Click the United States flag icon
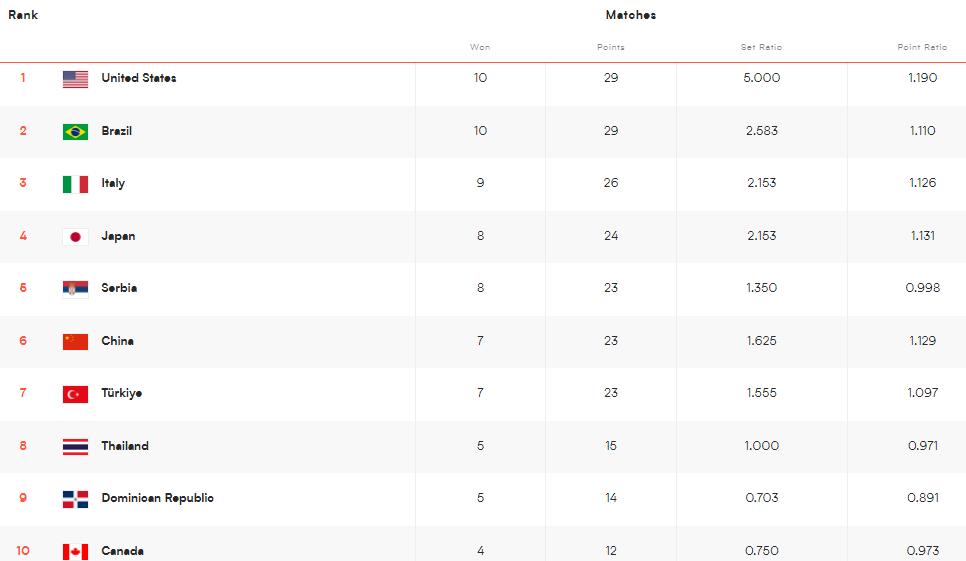 click(x=75, y=79)
